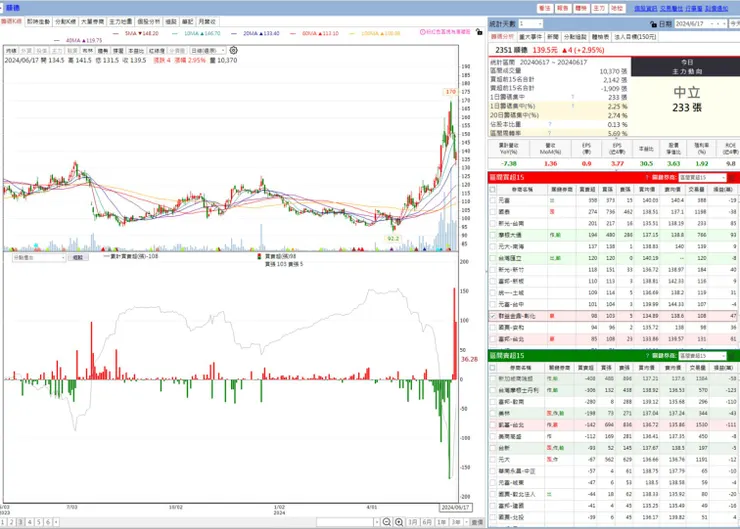Toggle the lock icon beside 日期

click(653, 24)
